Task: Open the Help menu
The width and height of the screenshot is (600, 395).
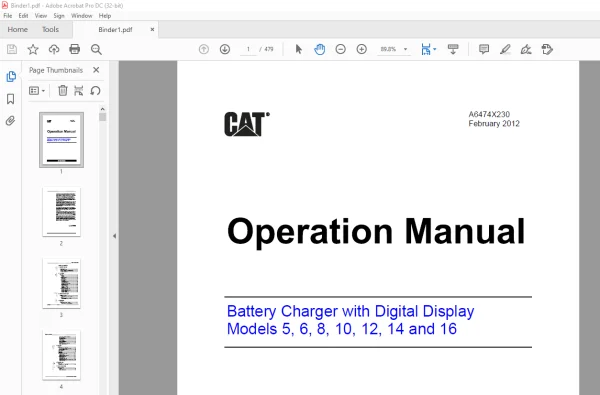Action: [x=104, y=16]
